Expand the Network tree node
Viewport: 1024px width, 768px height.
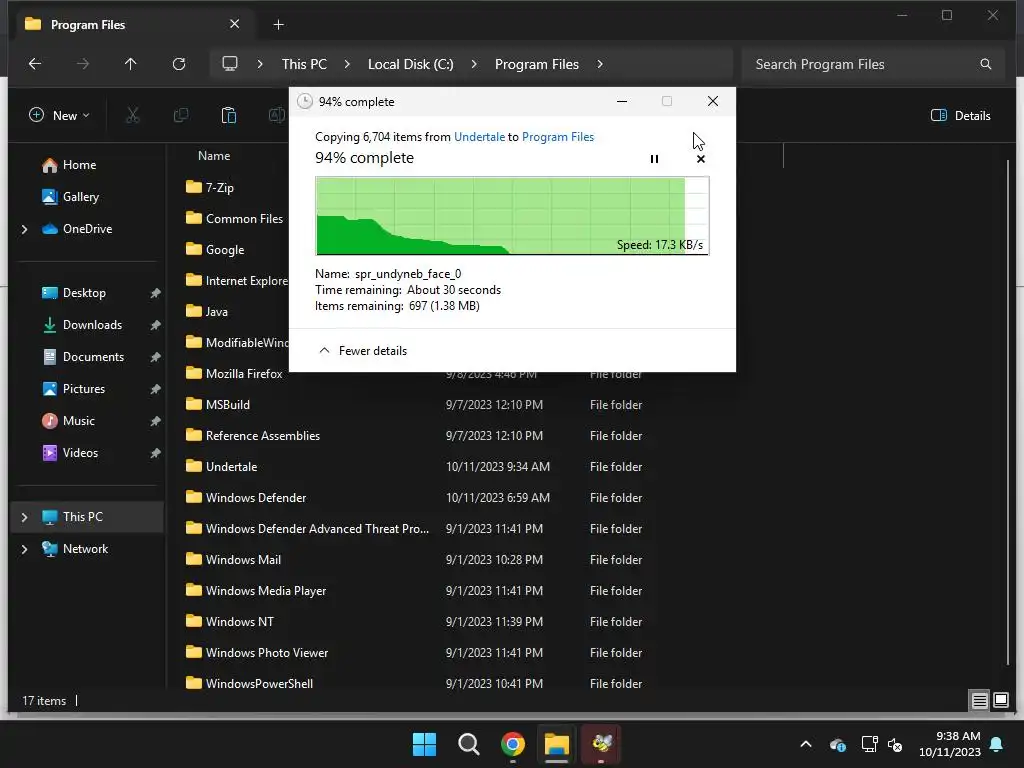(x=25, y=549)
